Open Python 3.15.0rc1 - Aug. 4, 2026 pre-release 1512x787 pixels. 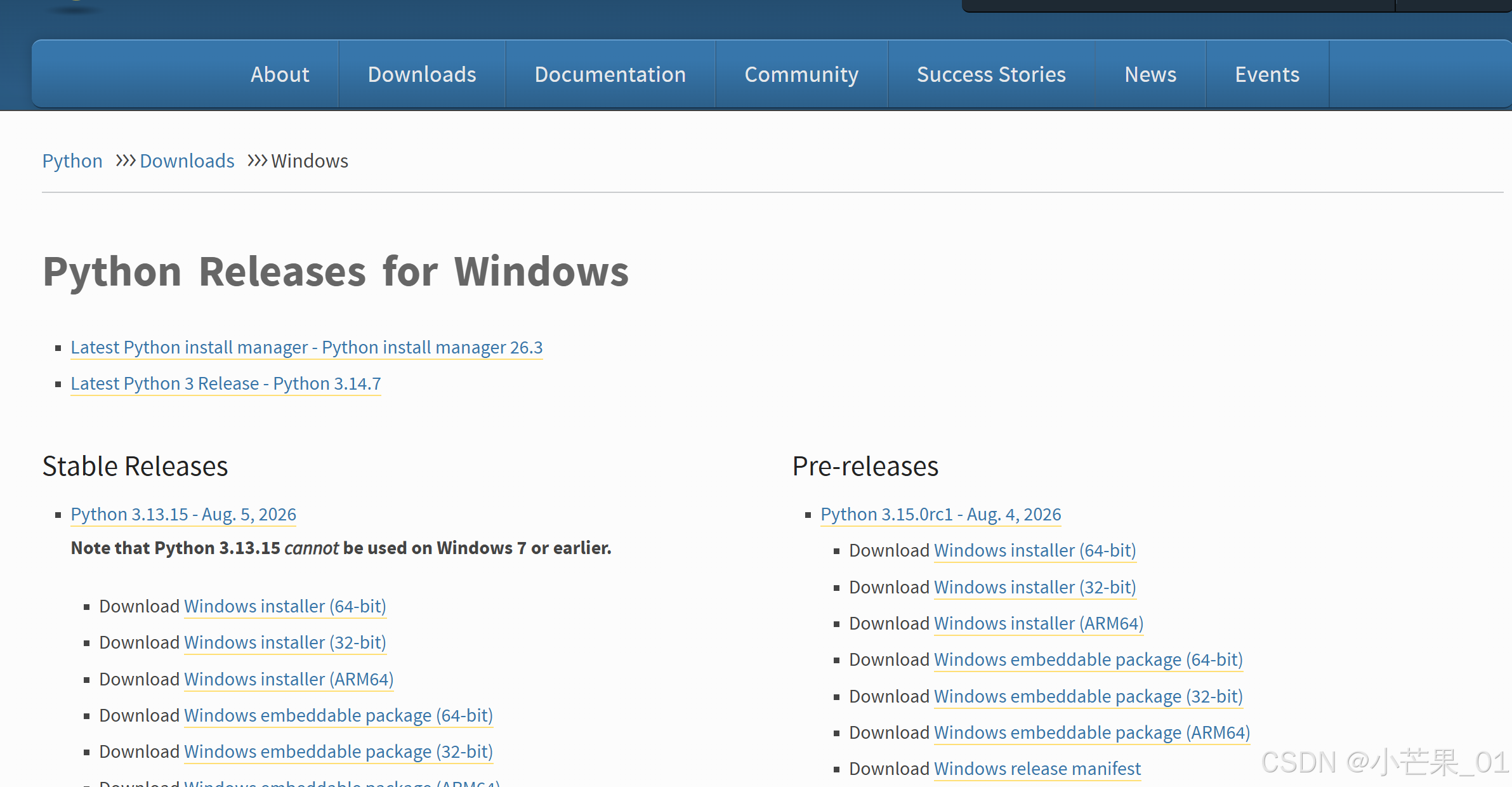(x=941, y=515)
